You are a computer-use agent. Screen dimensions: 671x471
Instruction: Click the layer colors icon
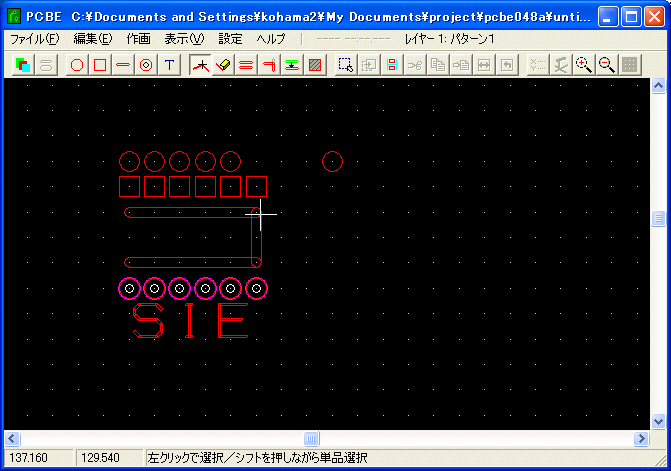(23, 65)
